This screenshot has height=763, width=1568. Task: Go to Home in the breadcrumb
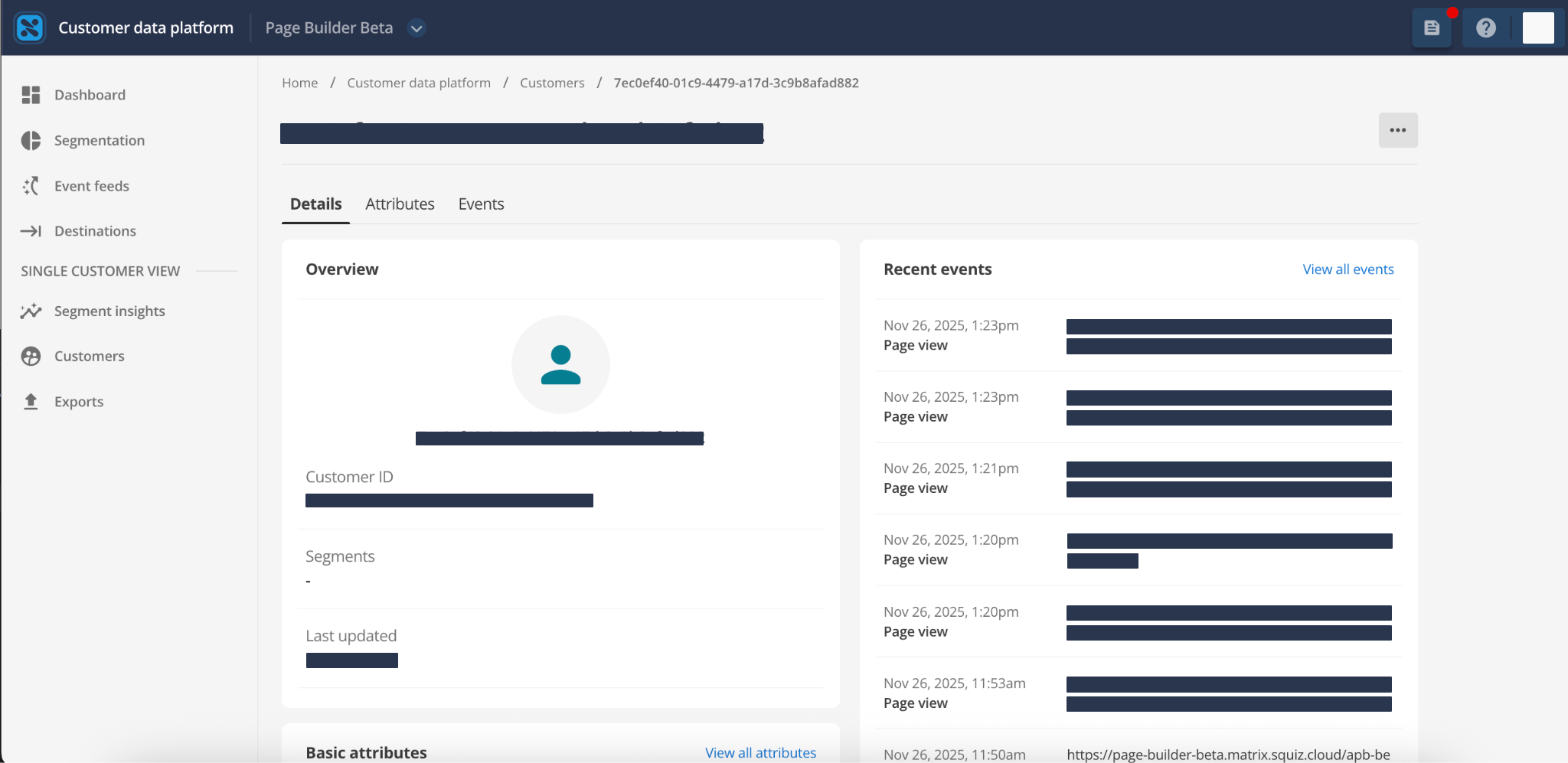coord(299,83)
